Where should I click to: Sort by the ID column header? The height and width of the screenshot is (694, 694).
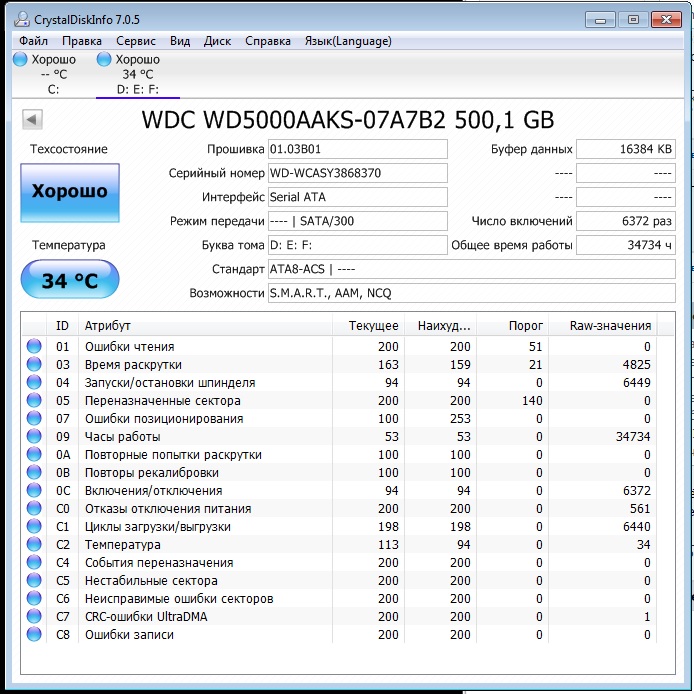[x=62, y=326]
